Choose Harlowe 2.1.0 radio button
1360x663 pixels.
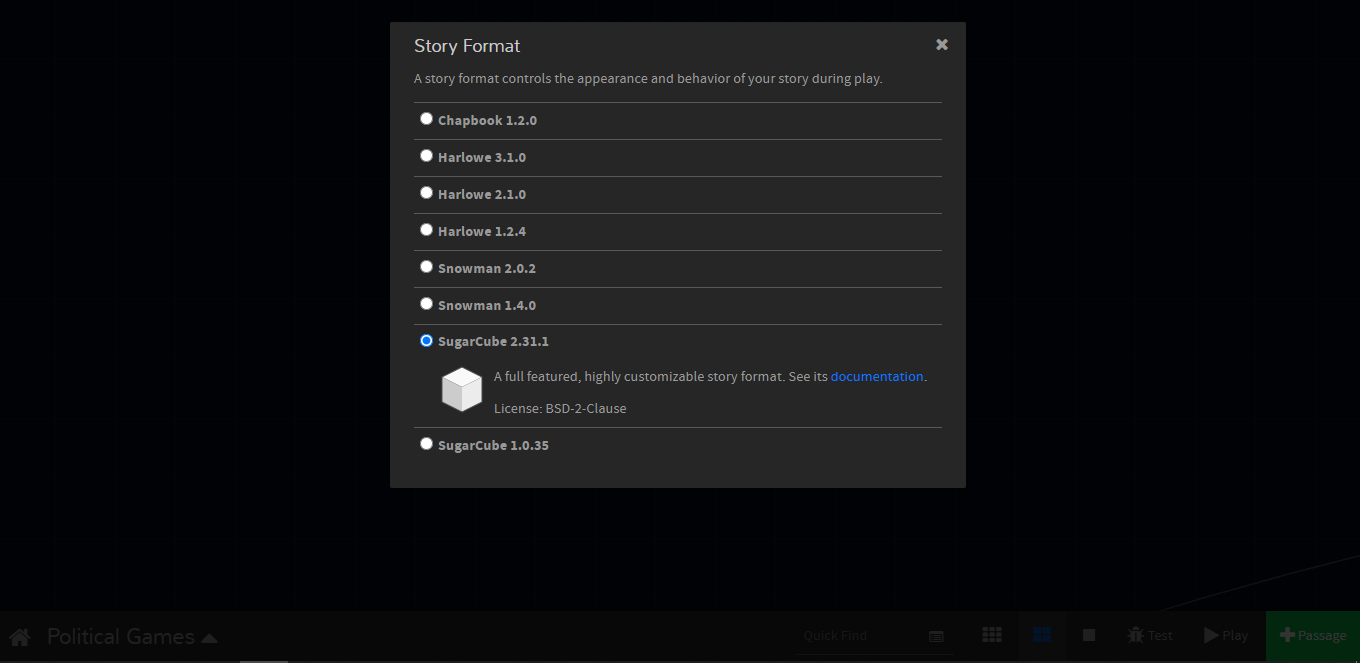point(427,193)
